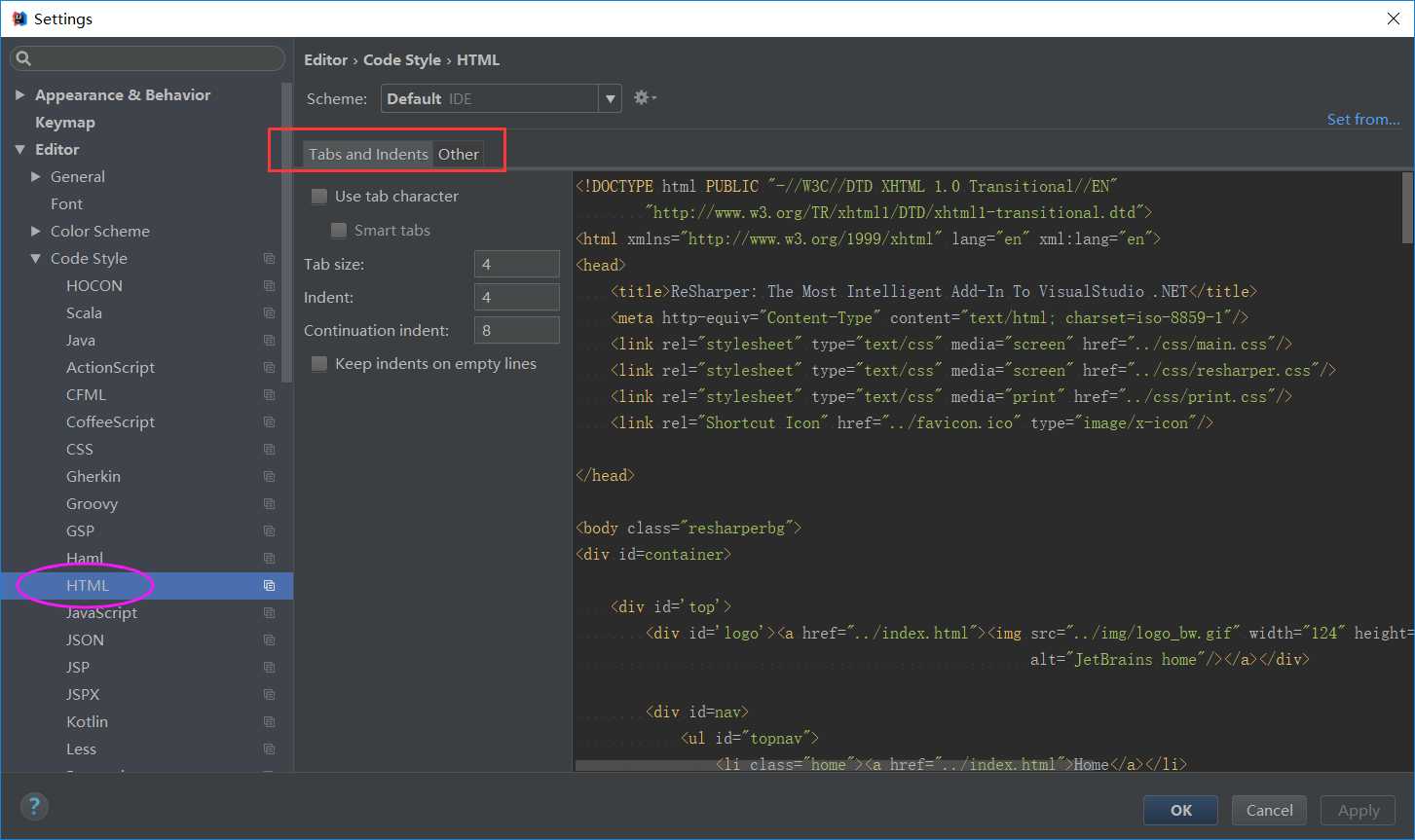Expand the General settings node
The image size is (1415, 840).
(35, 176)
